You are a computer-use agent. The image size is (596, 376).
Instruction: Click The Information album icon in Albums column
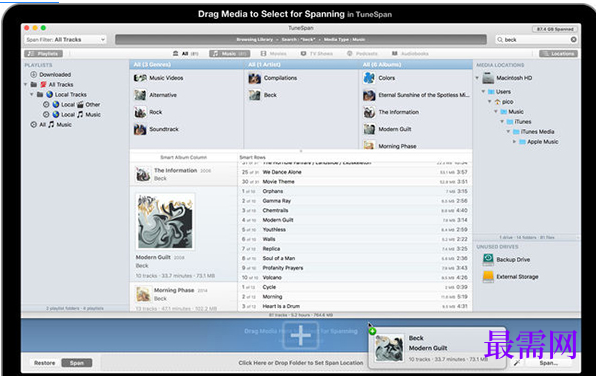click(x=369, y=112)
